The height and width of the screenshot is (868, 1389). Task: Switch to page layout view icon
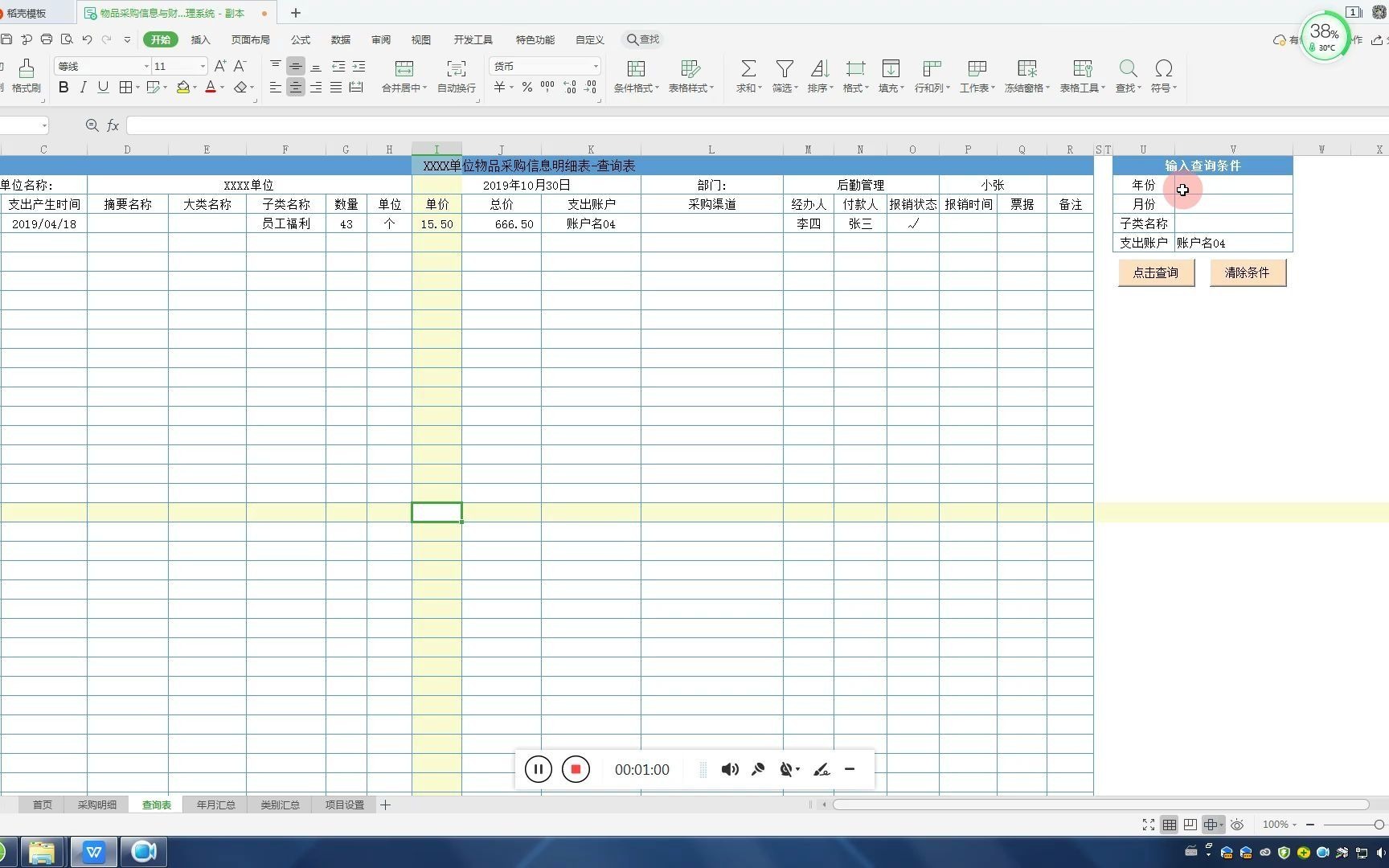pos(1190,825)
